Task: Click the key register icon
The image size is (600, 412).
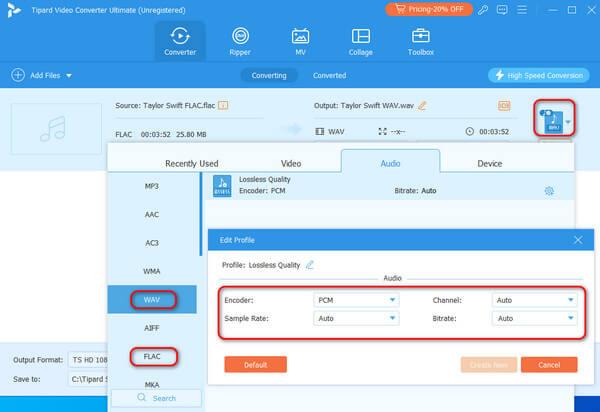Action: (483, 10)
